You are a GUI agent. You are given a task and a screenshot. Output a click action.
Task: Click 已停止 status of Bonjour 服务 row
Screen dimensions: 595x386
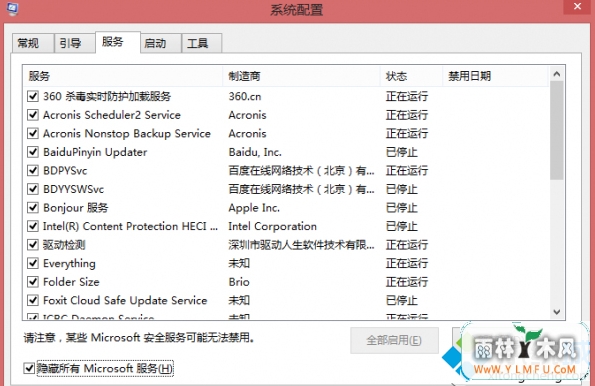click(x=401, y=208)
